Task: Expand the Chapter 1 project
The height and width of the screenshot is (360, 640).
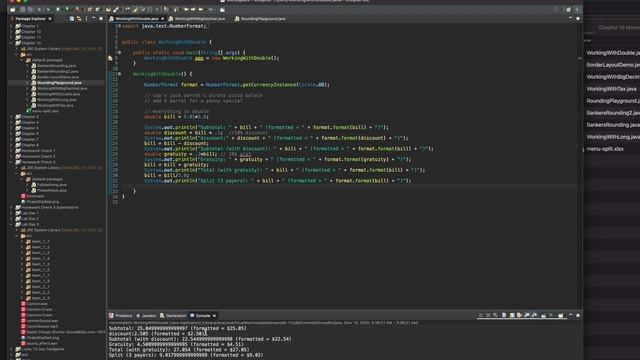Action: point(11,26)
